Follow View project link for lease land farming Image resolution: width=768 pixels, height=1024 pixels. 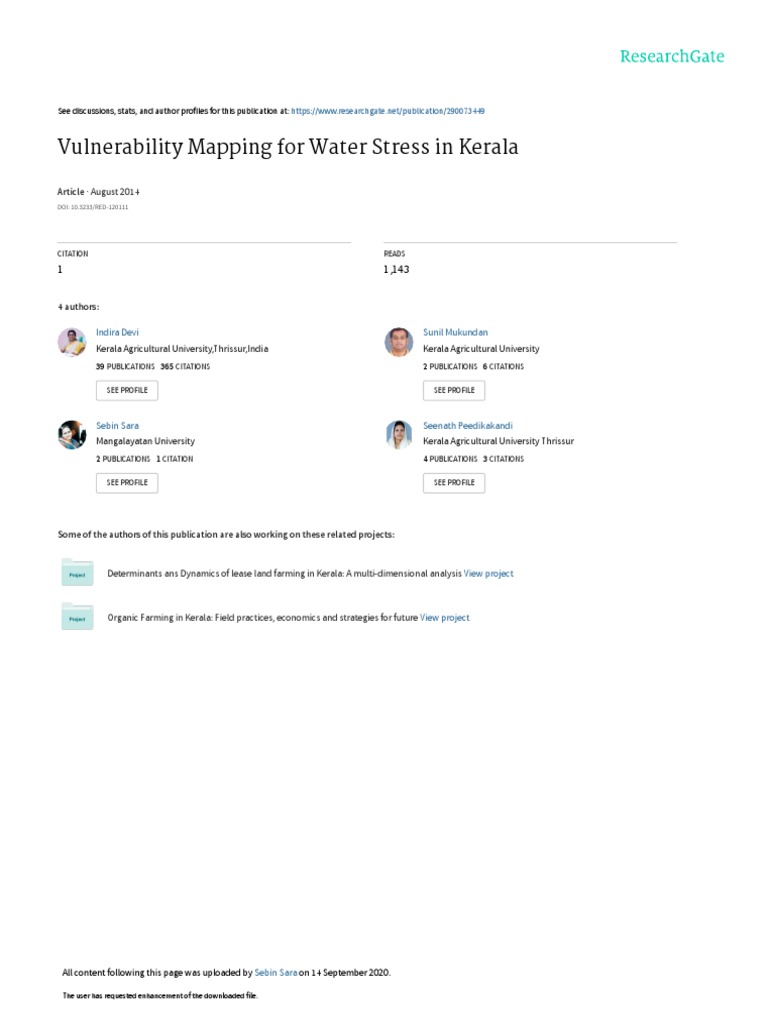(x=489, y=574)
